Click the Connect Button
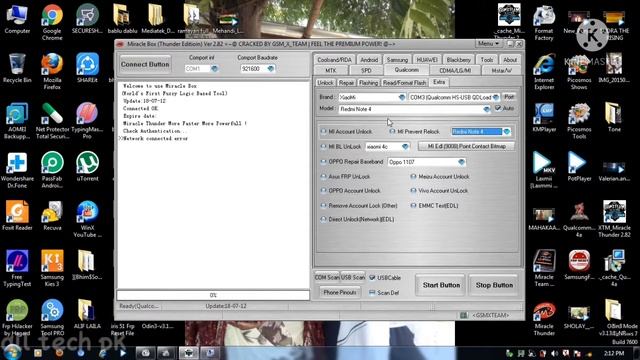 145,64
